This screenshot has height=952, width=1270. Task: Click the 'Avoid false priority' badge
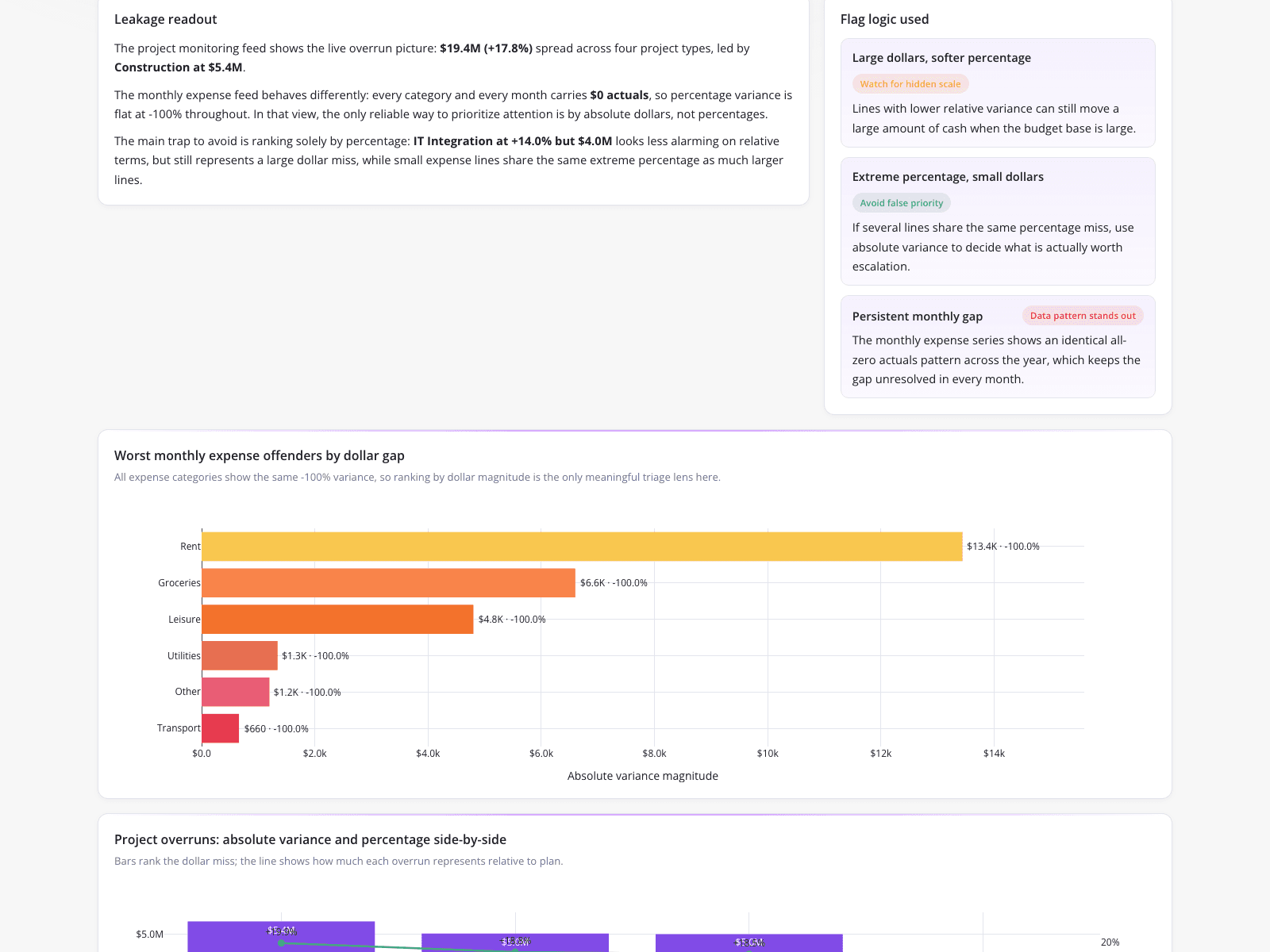pos(902,203)
